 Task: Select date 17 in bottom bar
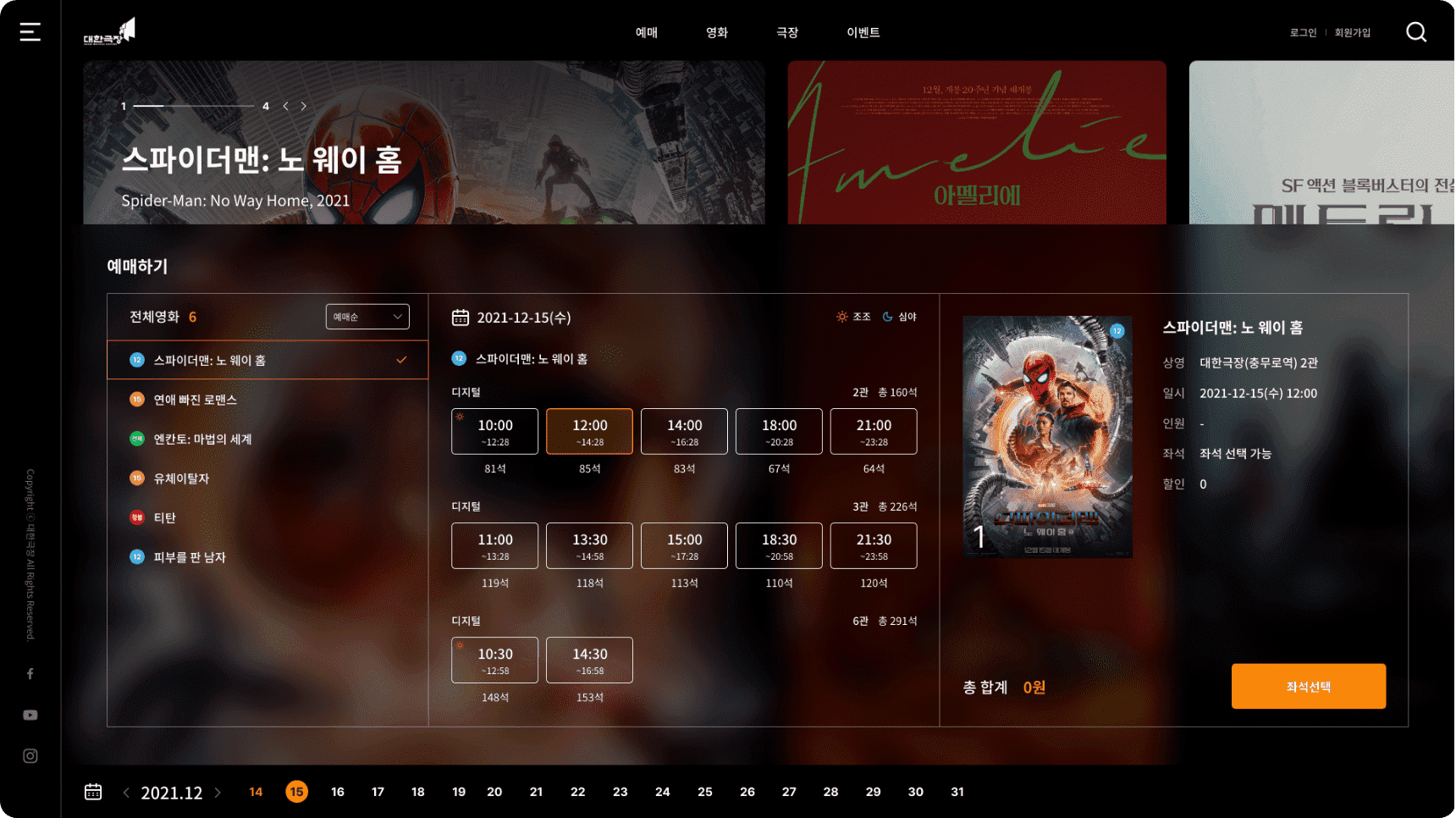tap(378, 792)
